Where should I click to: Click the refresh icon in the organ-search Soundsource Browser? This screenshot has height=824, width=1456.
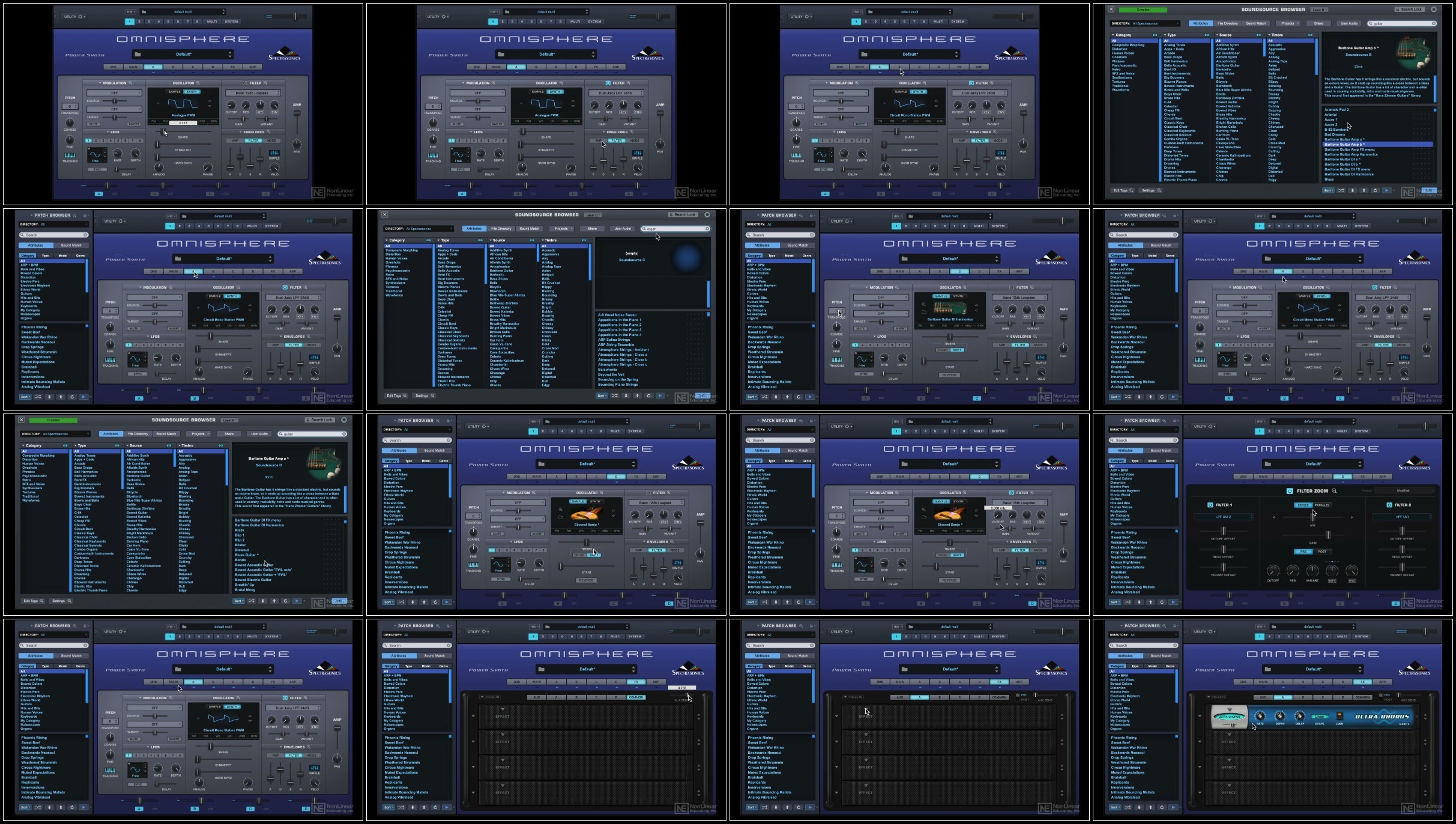[648, 395]
